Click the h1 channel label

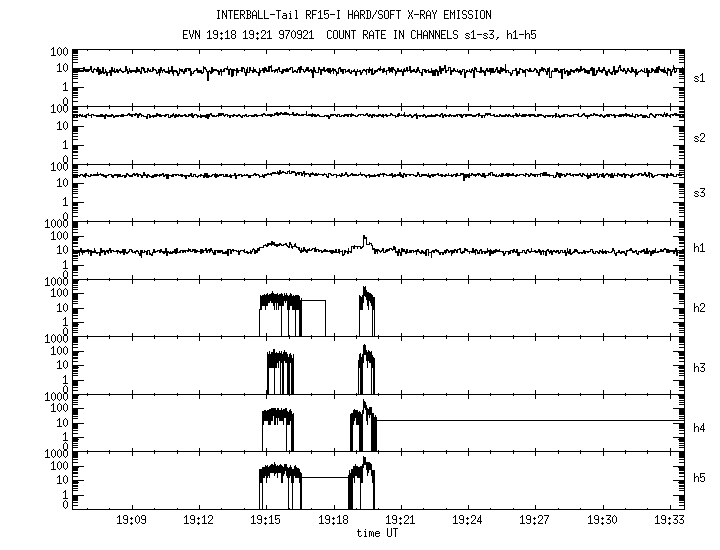(701, 250)
